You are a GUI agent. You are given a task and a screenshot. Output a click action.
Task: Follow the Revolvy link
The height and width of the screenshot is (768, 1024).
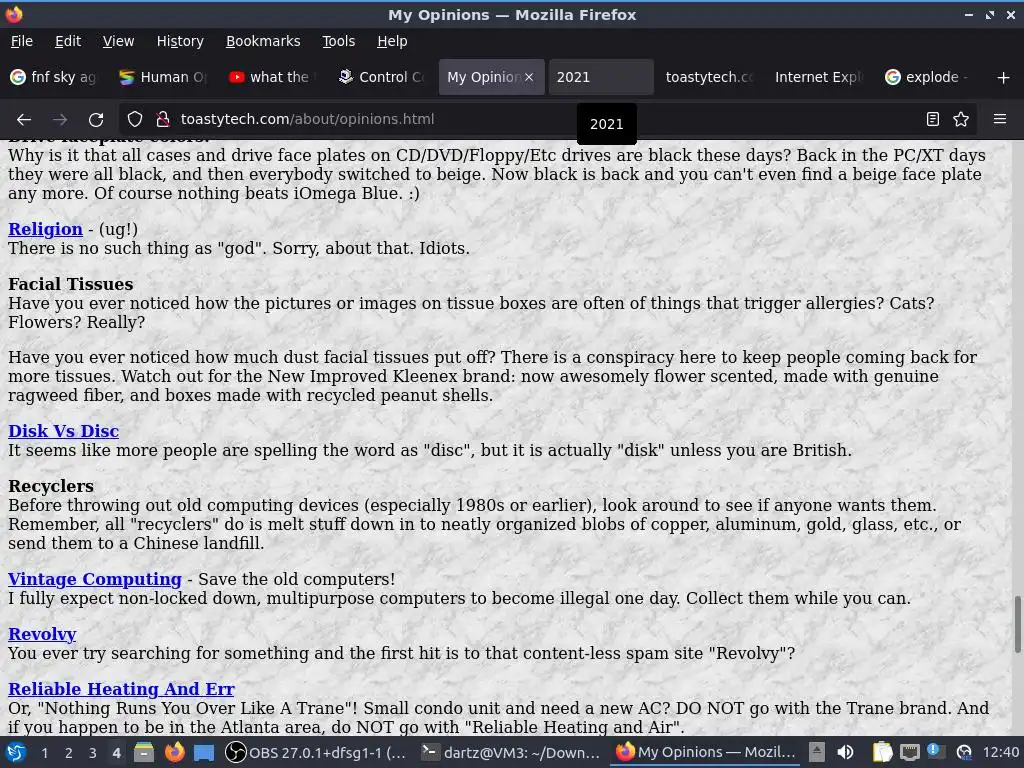point(42,634)
